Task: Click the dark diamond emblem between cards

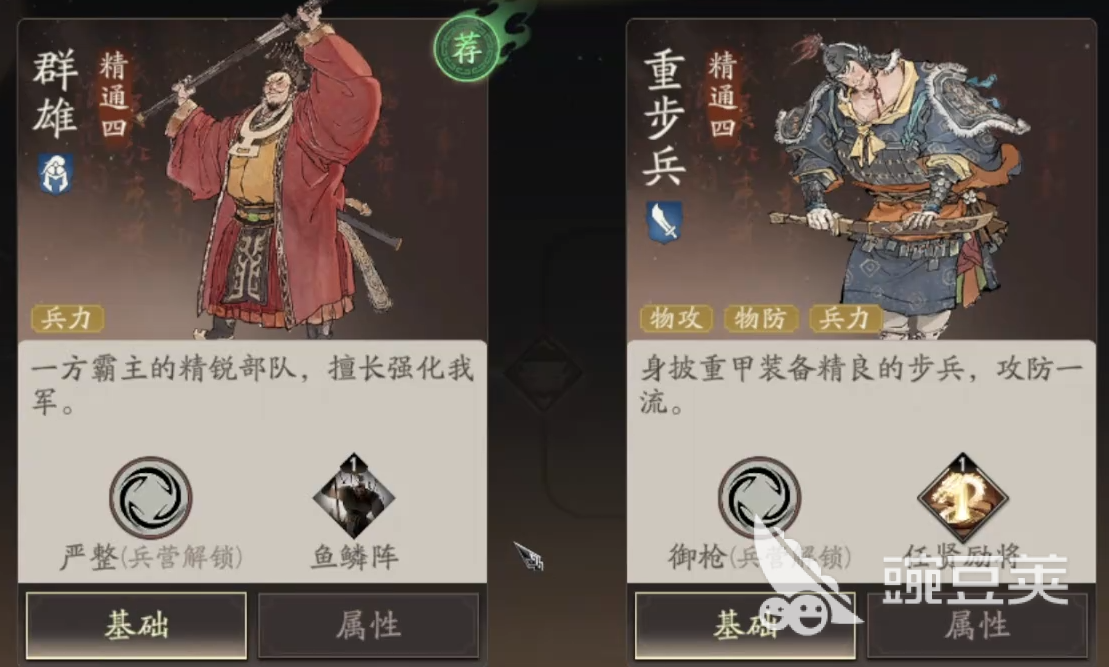Action: (543, 372)
